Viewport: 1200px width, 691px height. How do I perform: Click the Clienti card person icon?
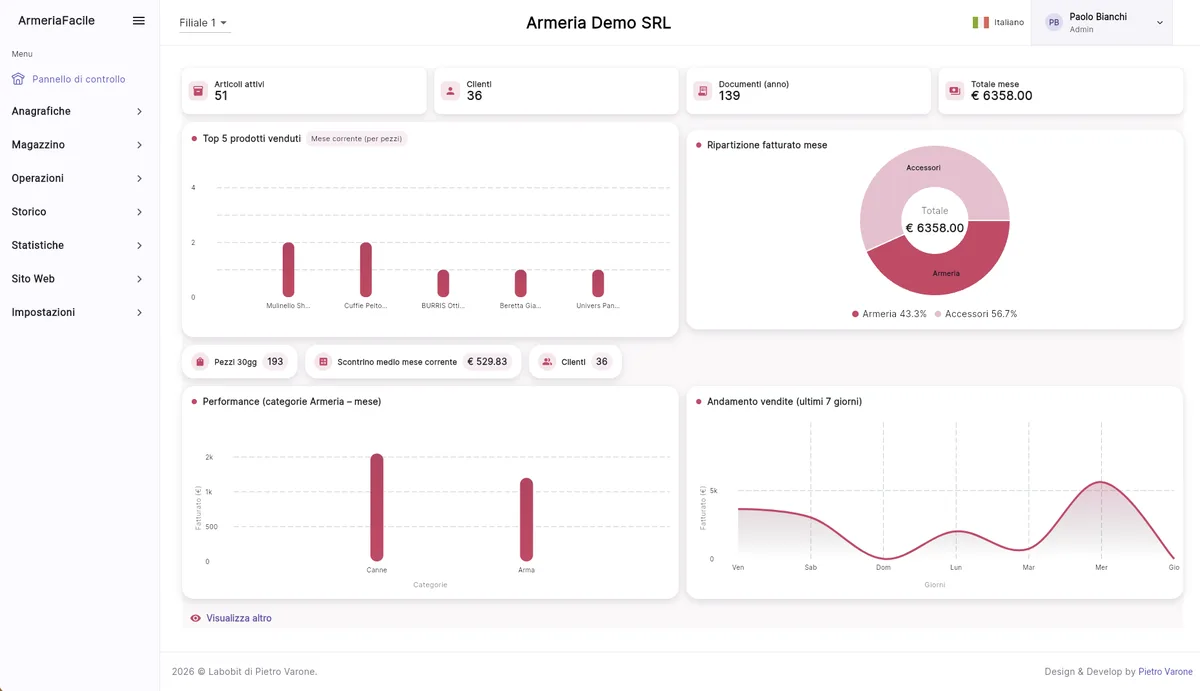[x=450, y=91]
